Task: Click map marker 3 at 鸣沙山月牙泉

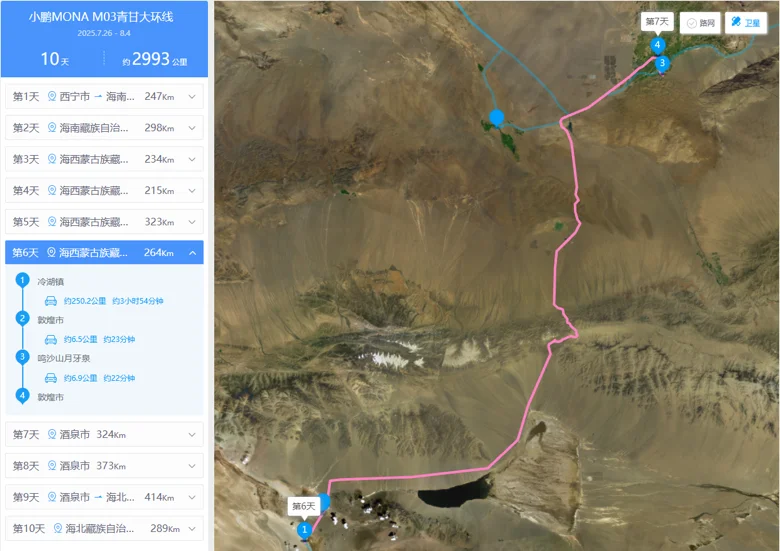Action: [x=662, y=64]
